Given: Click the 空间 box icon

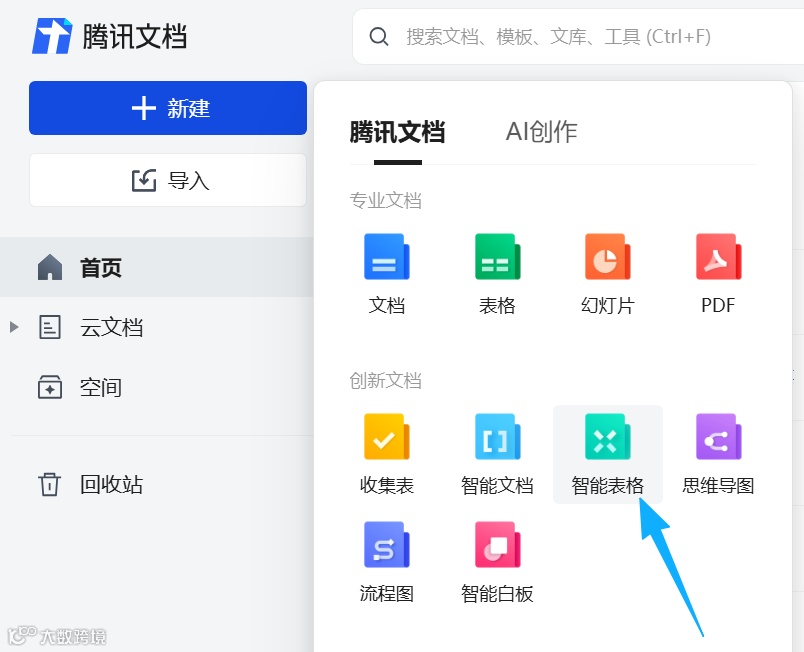Looking at the screenshot, I should (x=50, y=387).
